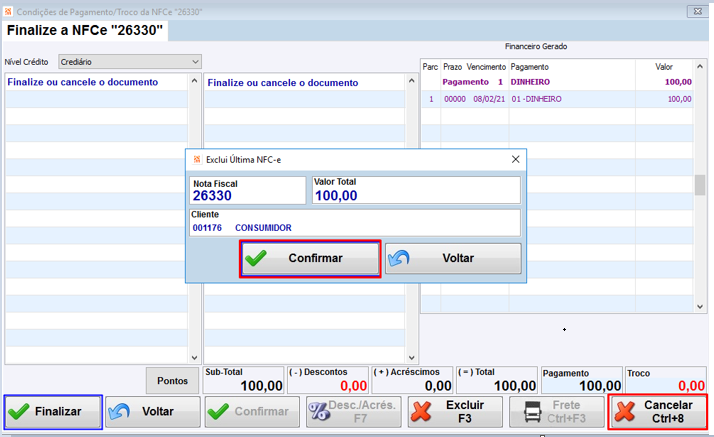This screenshot has width=714, height=437.
Task: Confirm deletion in Exclui Última NFC-e dialog
Action: pos(310,259)
